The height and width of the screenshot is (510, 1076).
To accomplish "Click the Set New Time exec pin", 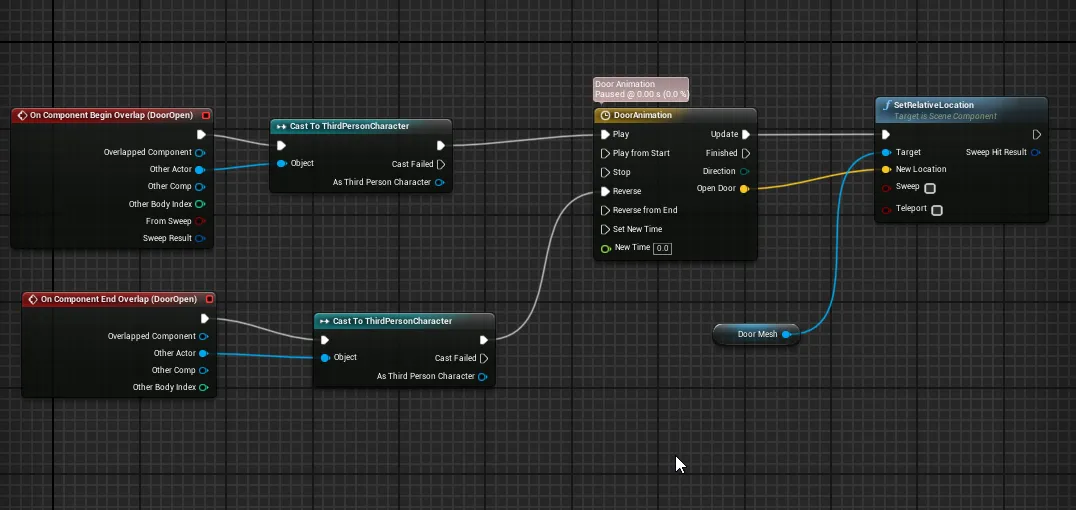I will pyautogui.click(x=605, y=229).
